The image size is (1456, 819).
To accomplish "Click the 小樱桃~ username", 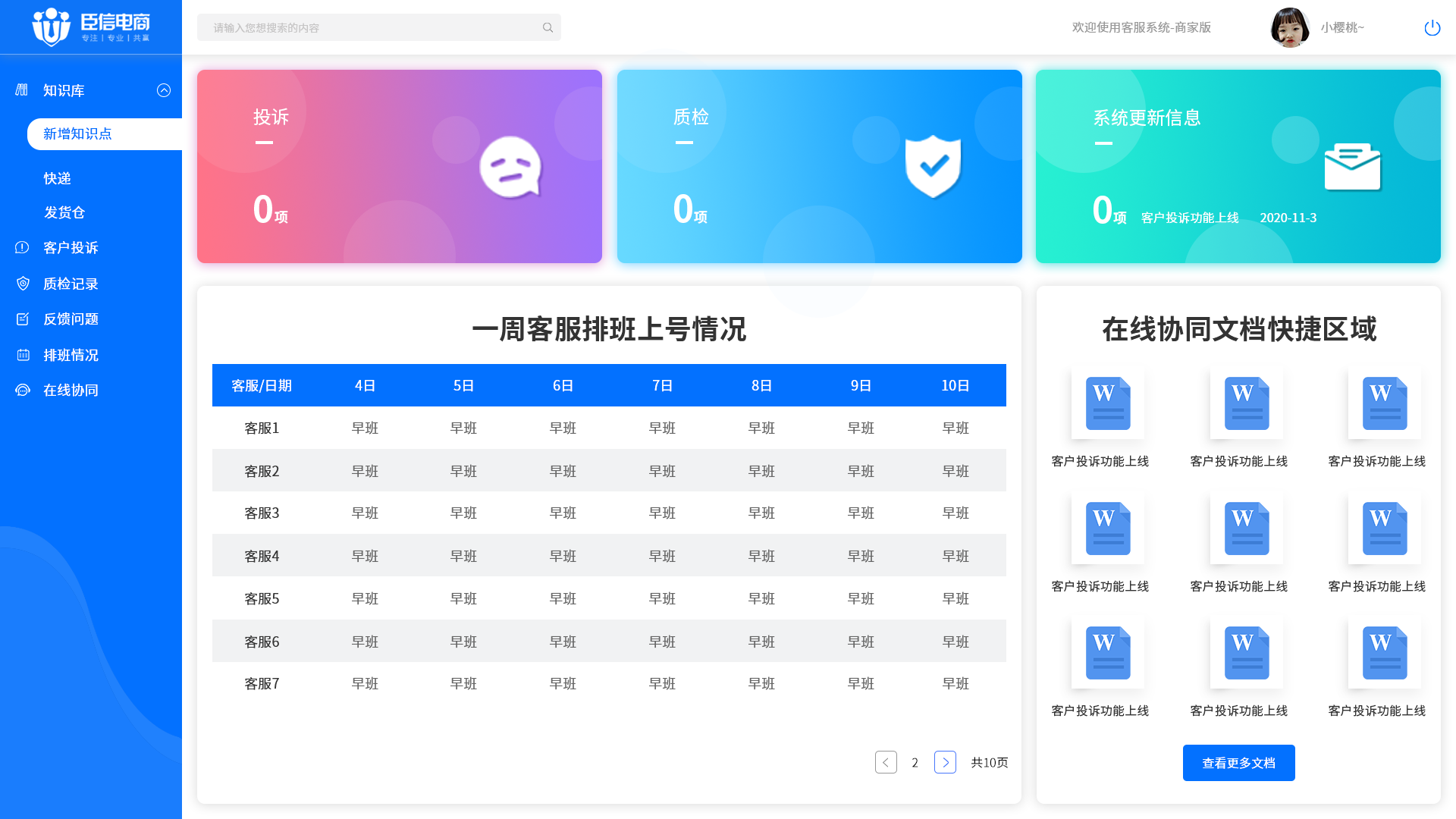I will point(1342,27).
